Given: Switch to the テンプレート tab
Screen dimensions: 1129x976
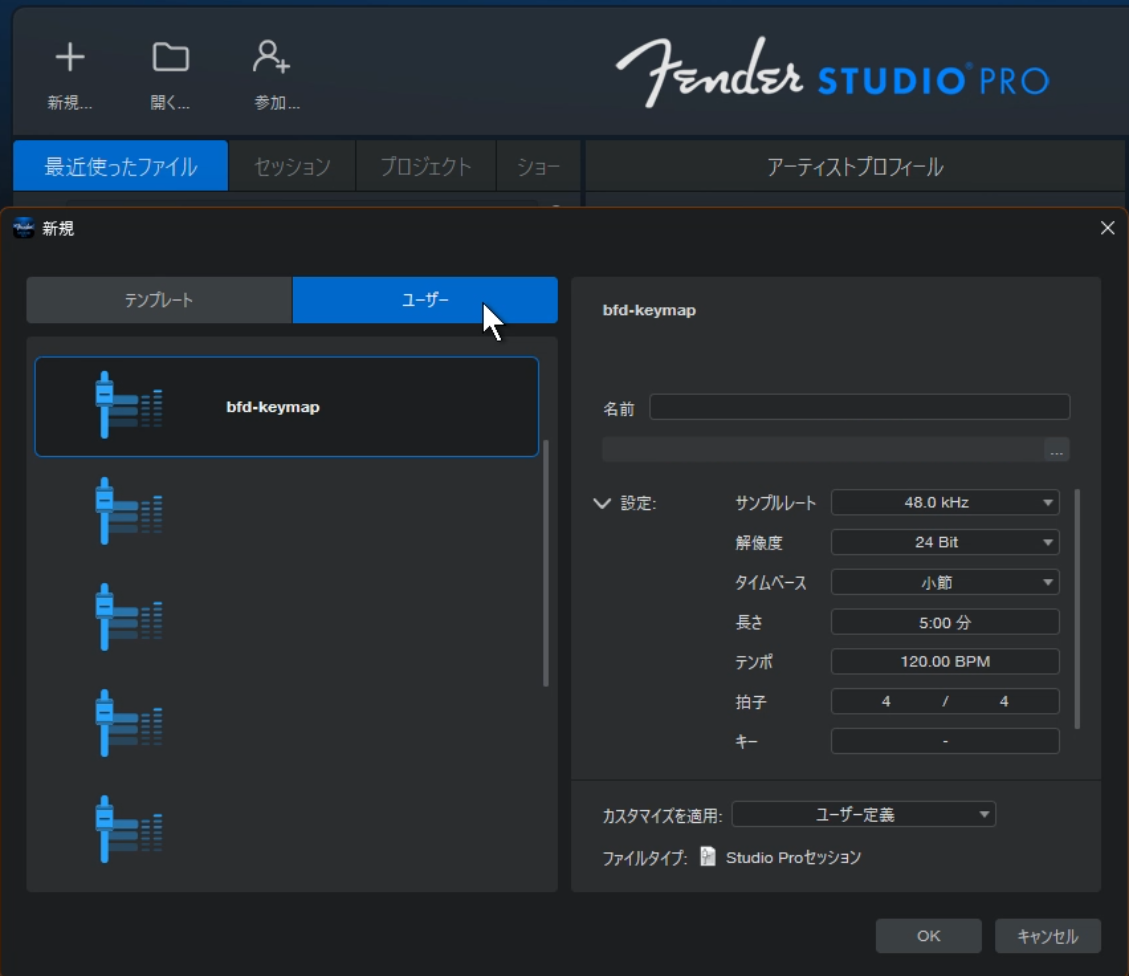Looking at the screenshot, I should [160, 299].
